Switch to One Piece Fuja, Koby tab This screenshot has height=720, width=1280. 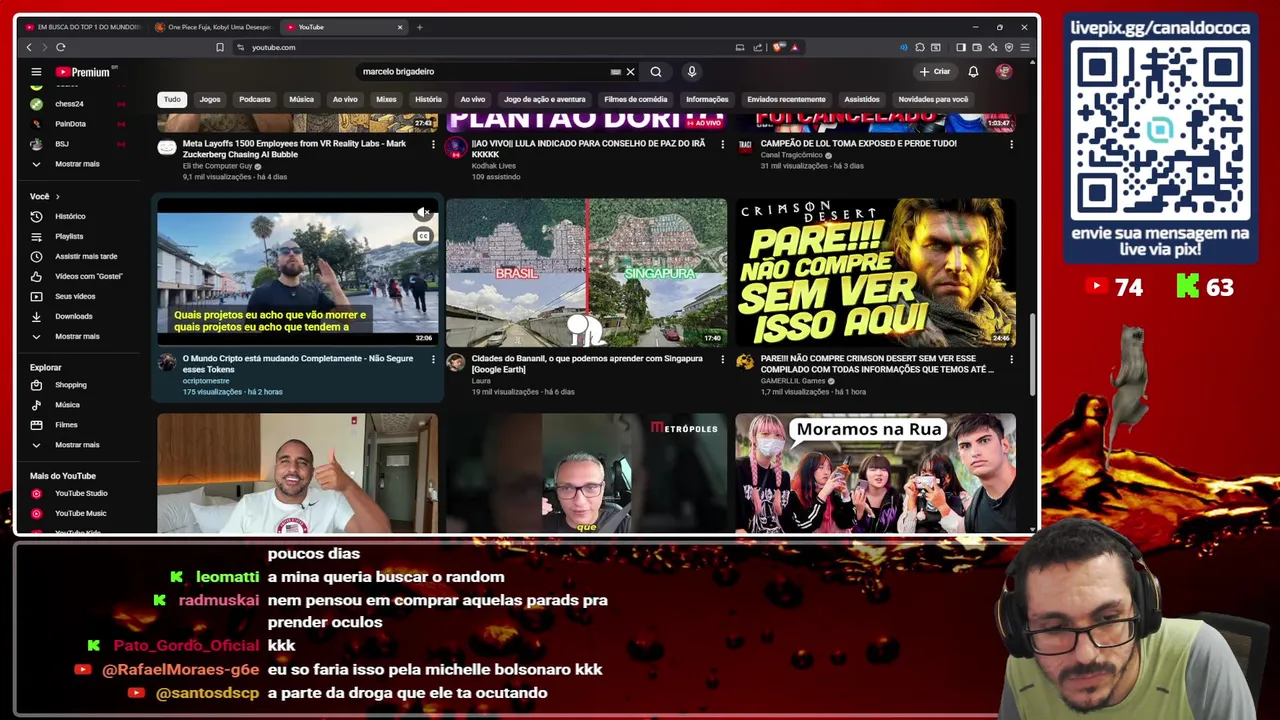click(x=213, y=27)
